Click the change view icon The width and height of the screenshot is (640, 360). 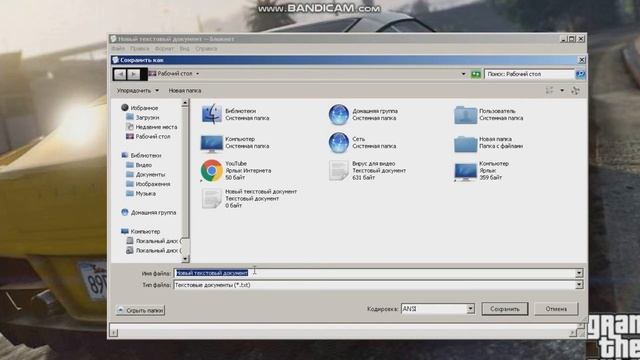point(549,91)
